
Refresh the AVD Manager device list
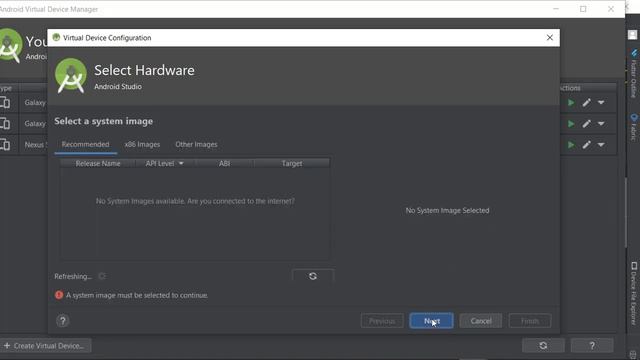543,346
